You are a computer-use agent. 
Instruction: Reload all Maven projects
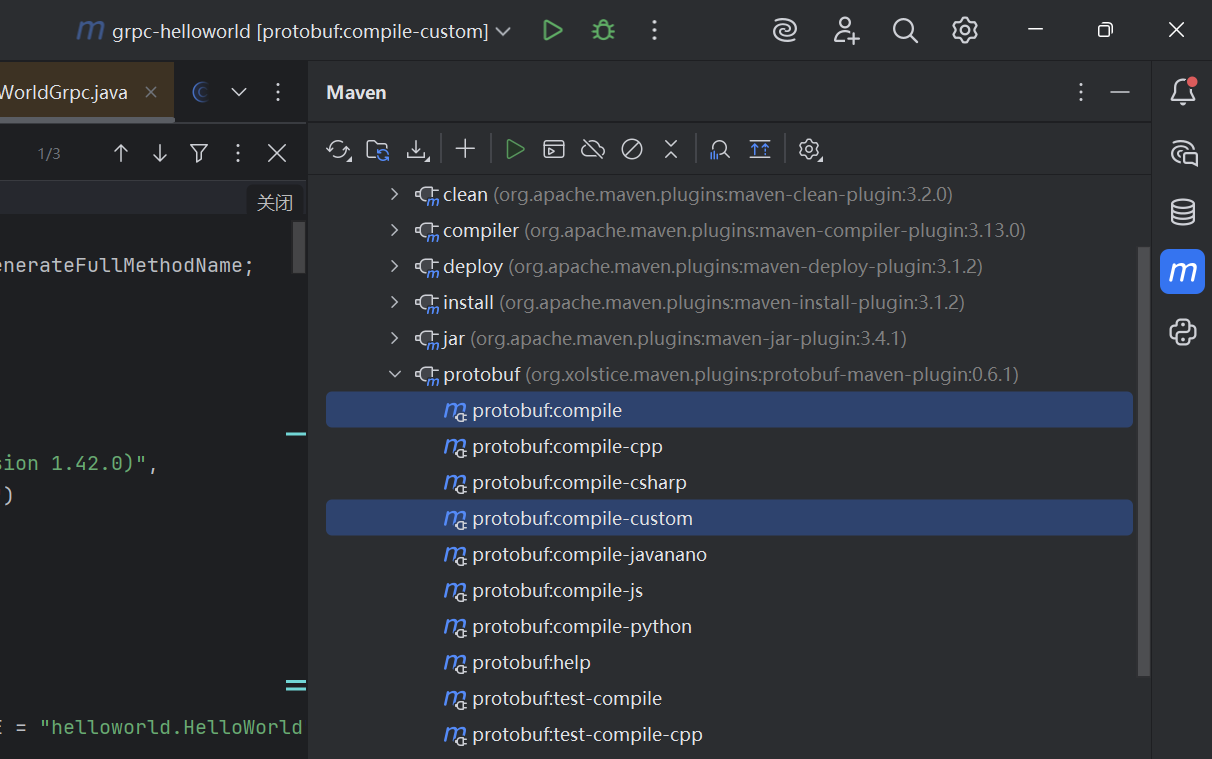[338, 149]
